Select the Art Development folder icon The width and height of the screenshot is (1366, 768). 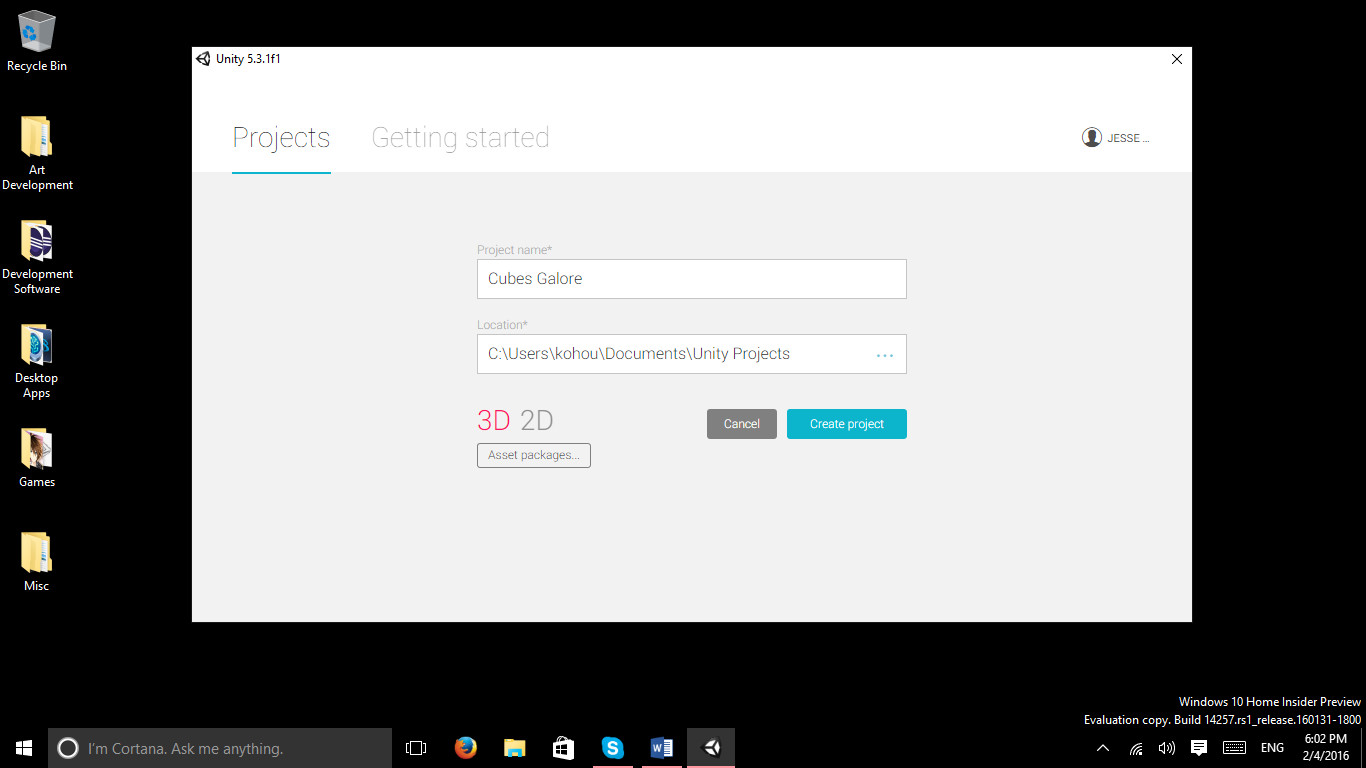click(37, 153)
